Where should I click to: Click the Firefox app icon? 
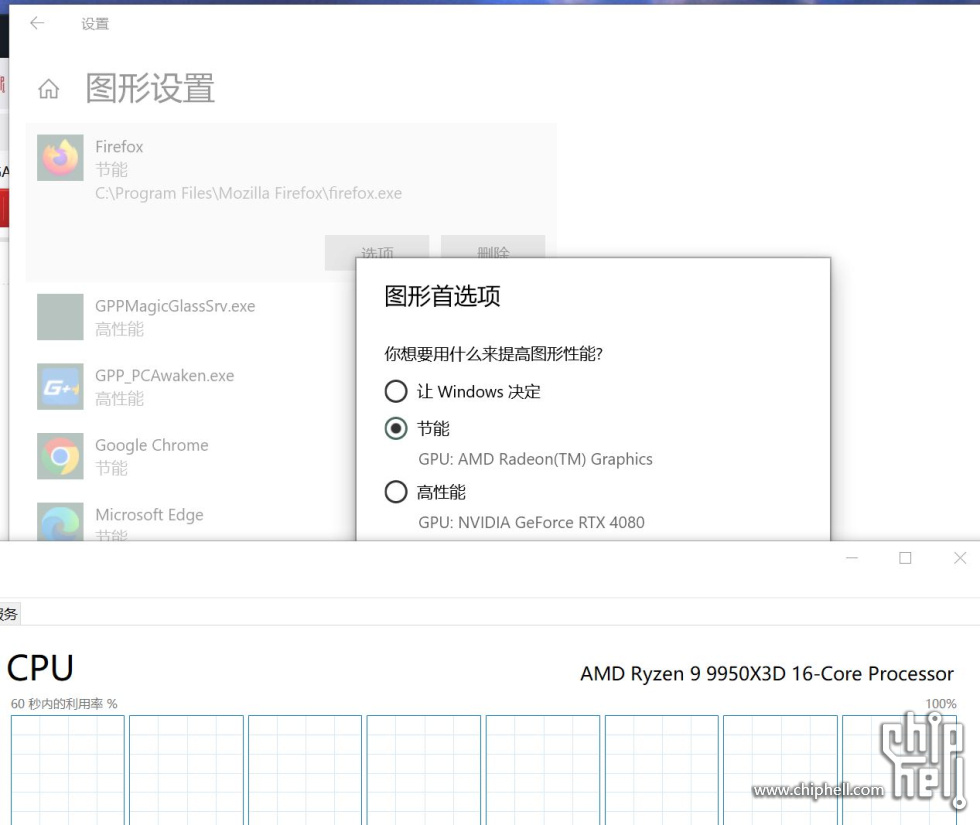coord(60,158)
